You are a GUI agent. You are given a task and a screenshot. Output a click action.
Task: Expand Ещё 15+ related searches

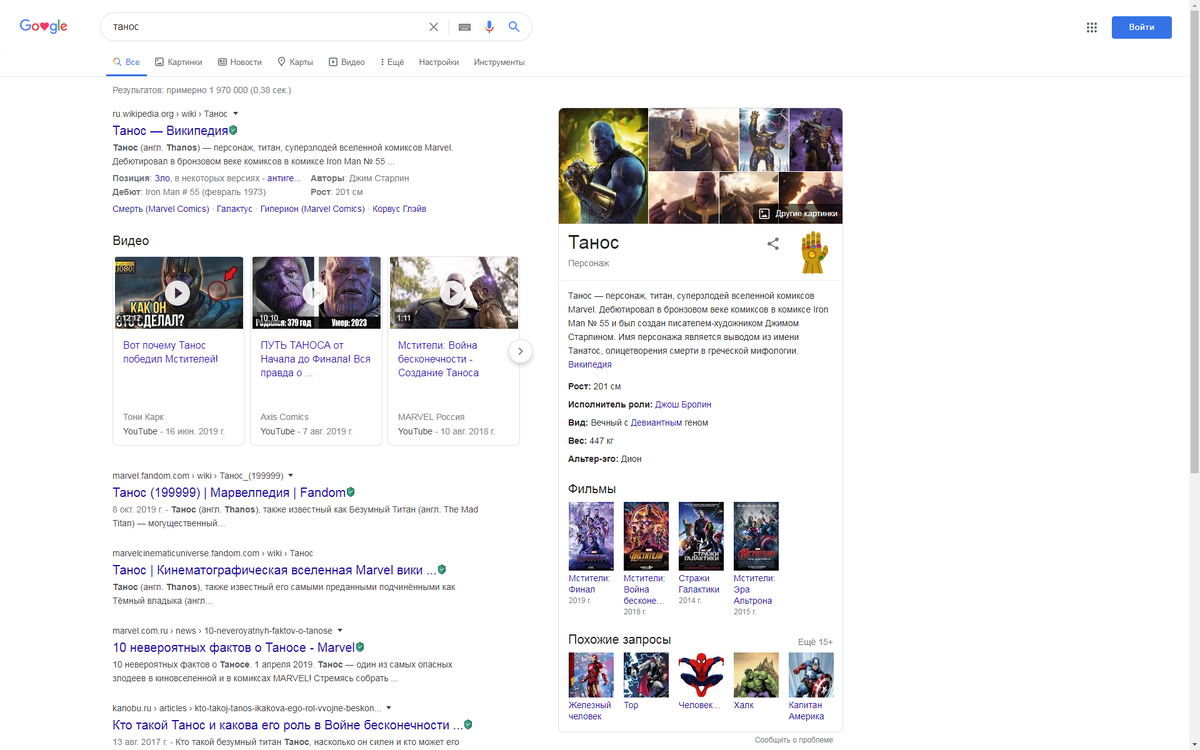[815, 642]
